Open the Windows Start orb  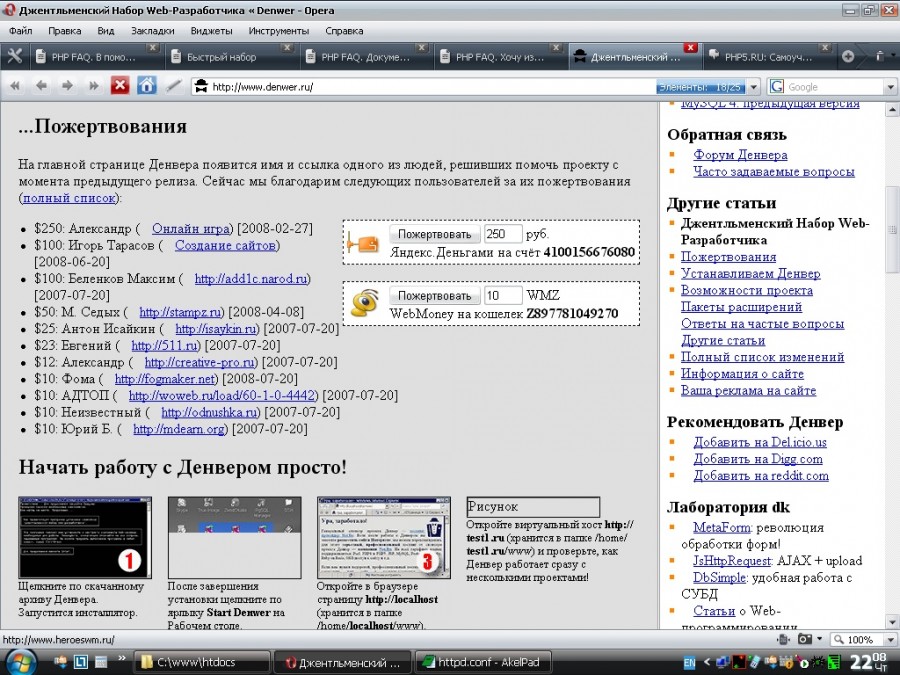click(20, 662)
